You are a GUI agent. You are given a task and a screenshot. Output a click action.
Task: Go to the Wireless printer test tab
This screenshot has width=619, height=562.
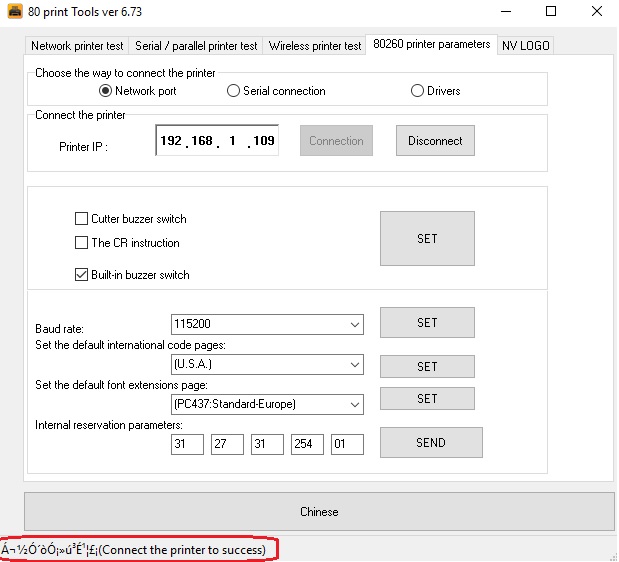pos(315,46)
